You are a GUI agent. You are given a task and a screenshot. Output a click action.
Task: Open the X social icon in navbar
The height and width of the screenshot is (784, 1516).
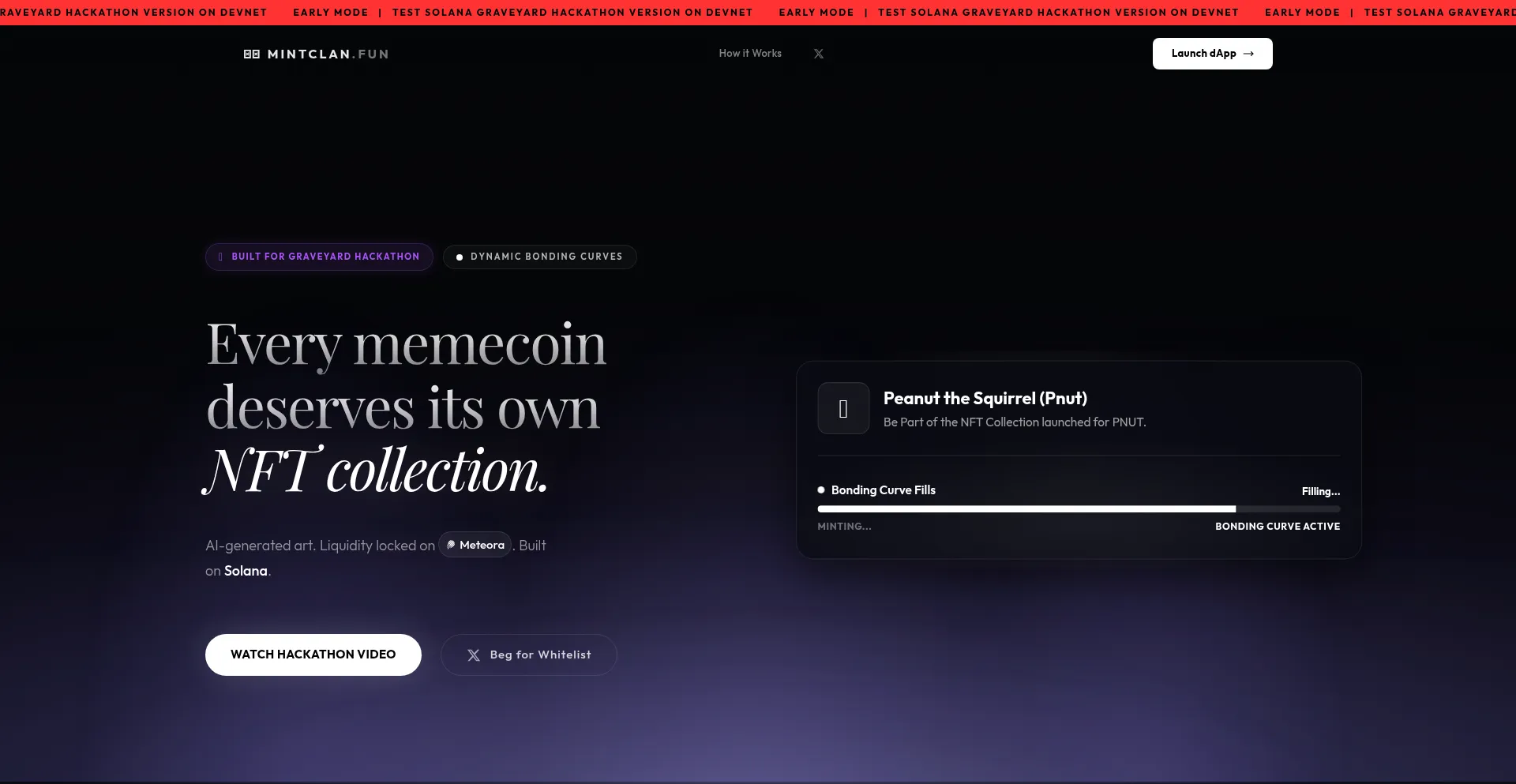[819, 54]
